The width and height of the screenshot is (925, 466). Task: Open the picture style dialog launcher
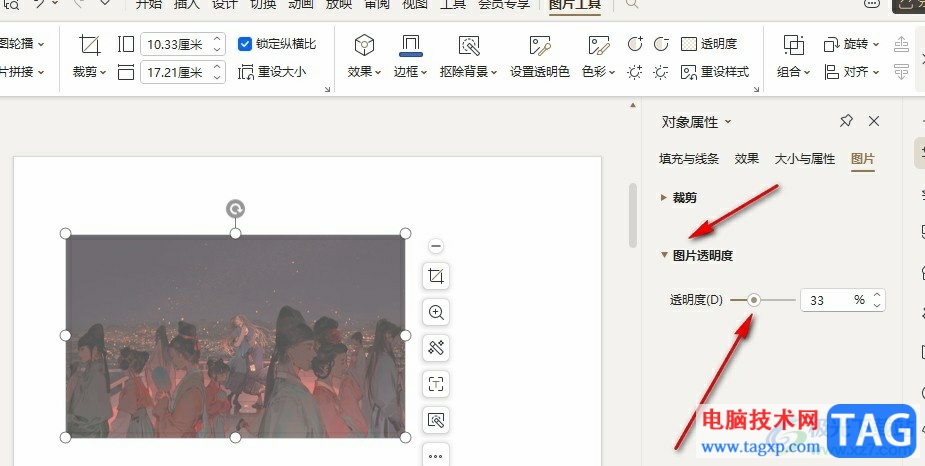coord(756,89)
